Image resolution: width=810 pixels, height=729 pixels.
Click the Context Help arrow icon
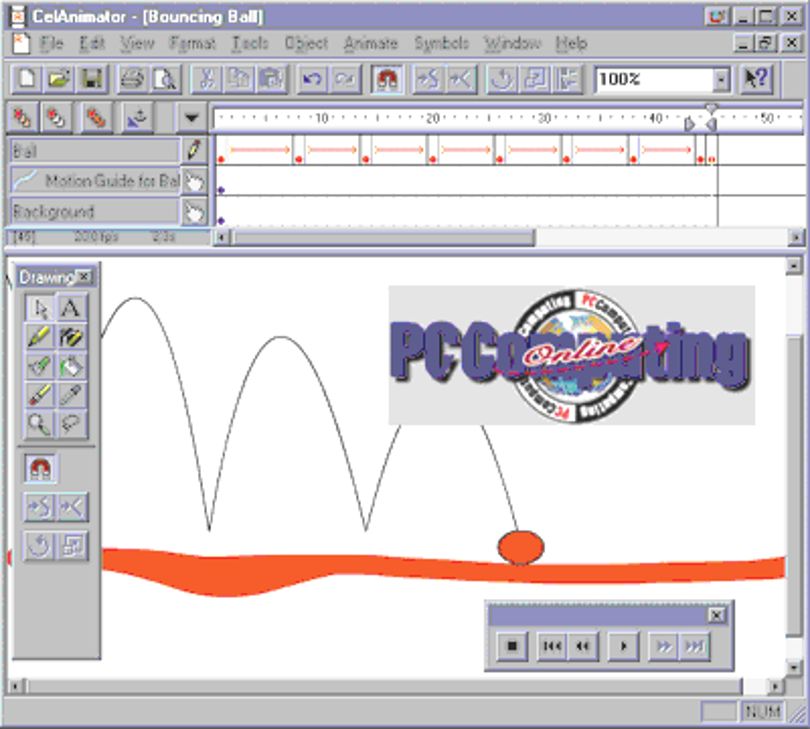pos(757,79)
